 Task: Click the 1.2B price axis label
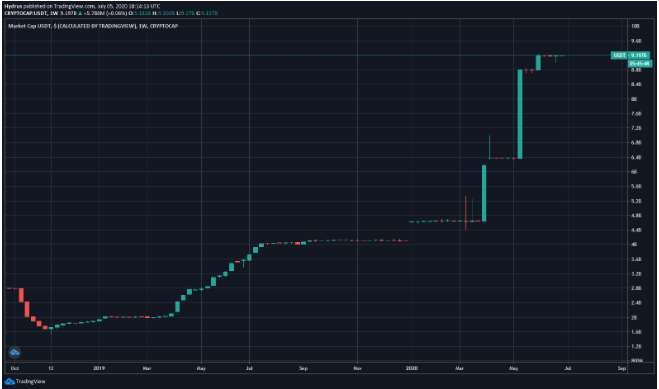[x=636, y=347]
